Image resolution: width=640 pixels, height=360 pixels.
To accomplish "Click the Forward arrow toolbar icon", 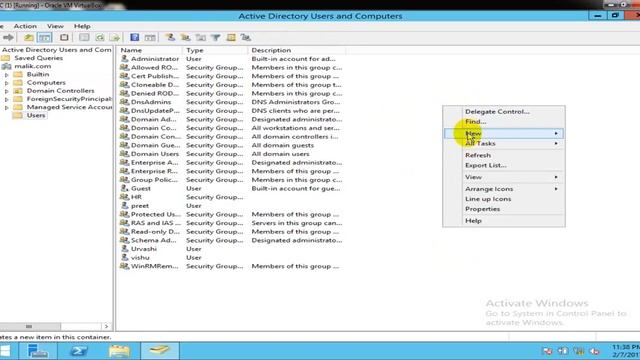I will click(x=8, y=38).
